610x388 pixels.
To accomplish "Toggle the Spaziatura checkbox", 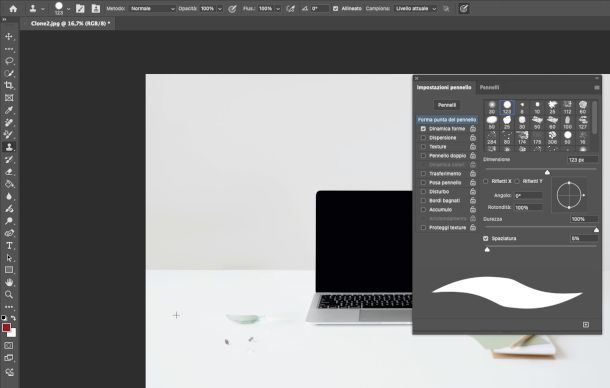I will (x=486, y=238).
